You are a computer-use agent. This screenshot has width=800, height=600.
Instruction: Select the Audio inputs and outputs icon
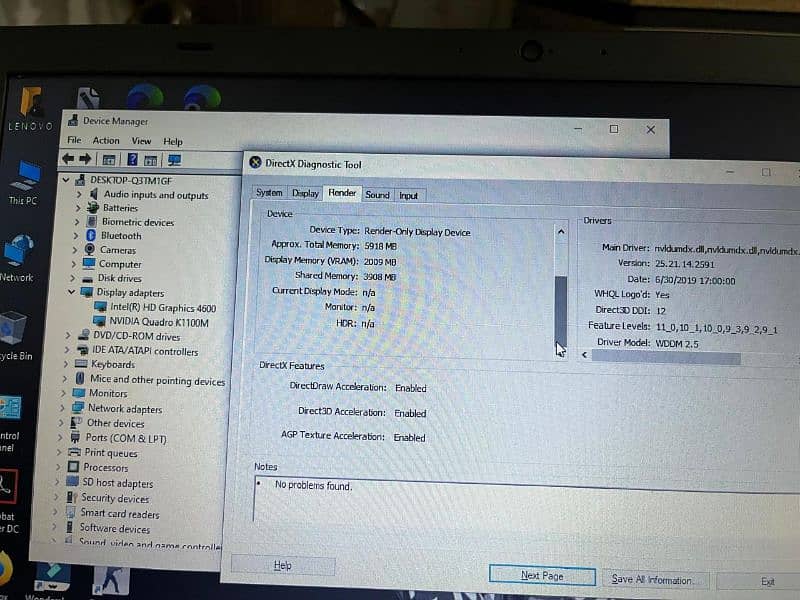click(x=94, y=194)
